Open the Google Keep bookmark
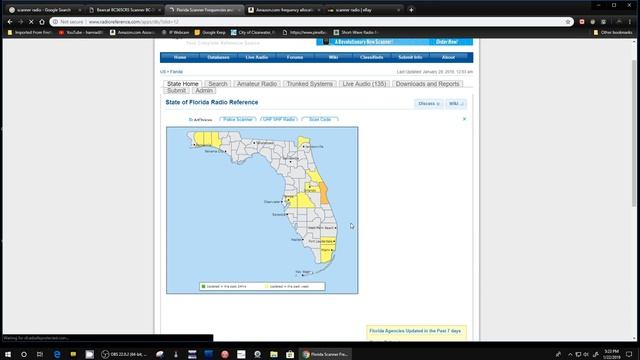This screenshot has width=640, height=360. coord(210,32)
